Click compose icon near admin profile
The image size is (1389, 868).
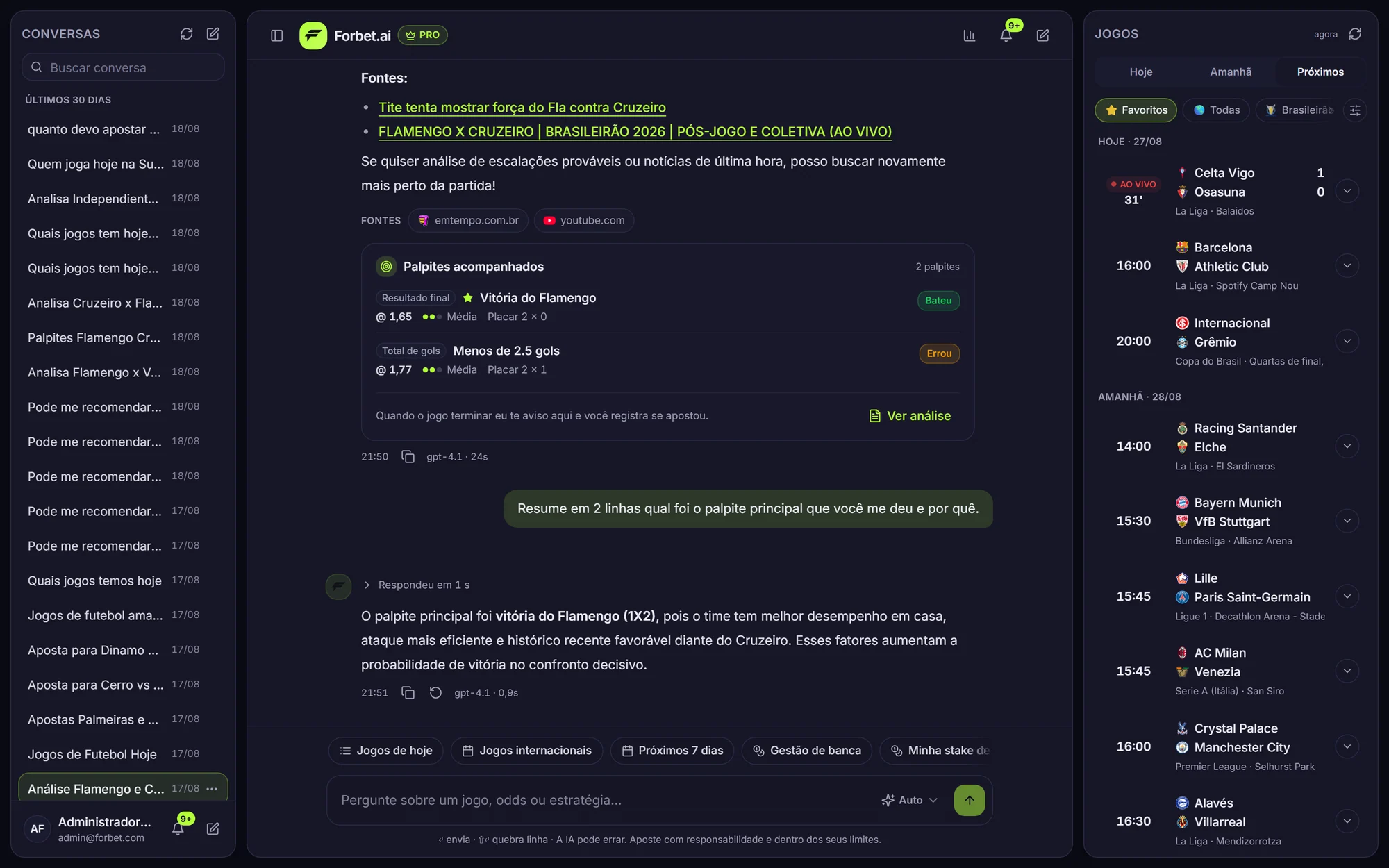tap(213, 828)
